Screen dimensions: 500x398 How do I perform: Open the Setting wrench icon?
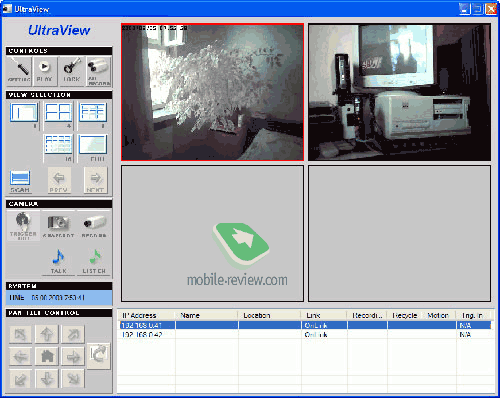pos(19,70)
